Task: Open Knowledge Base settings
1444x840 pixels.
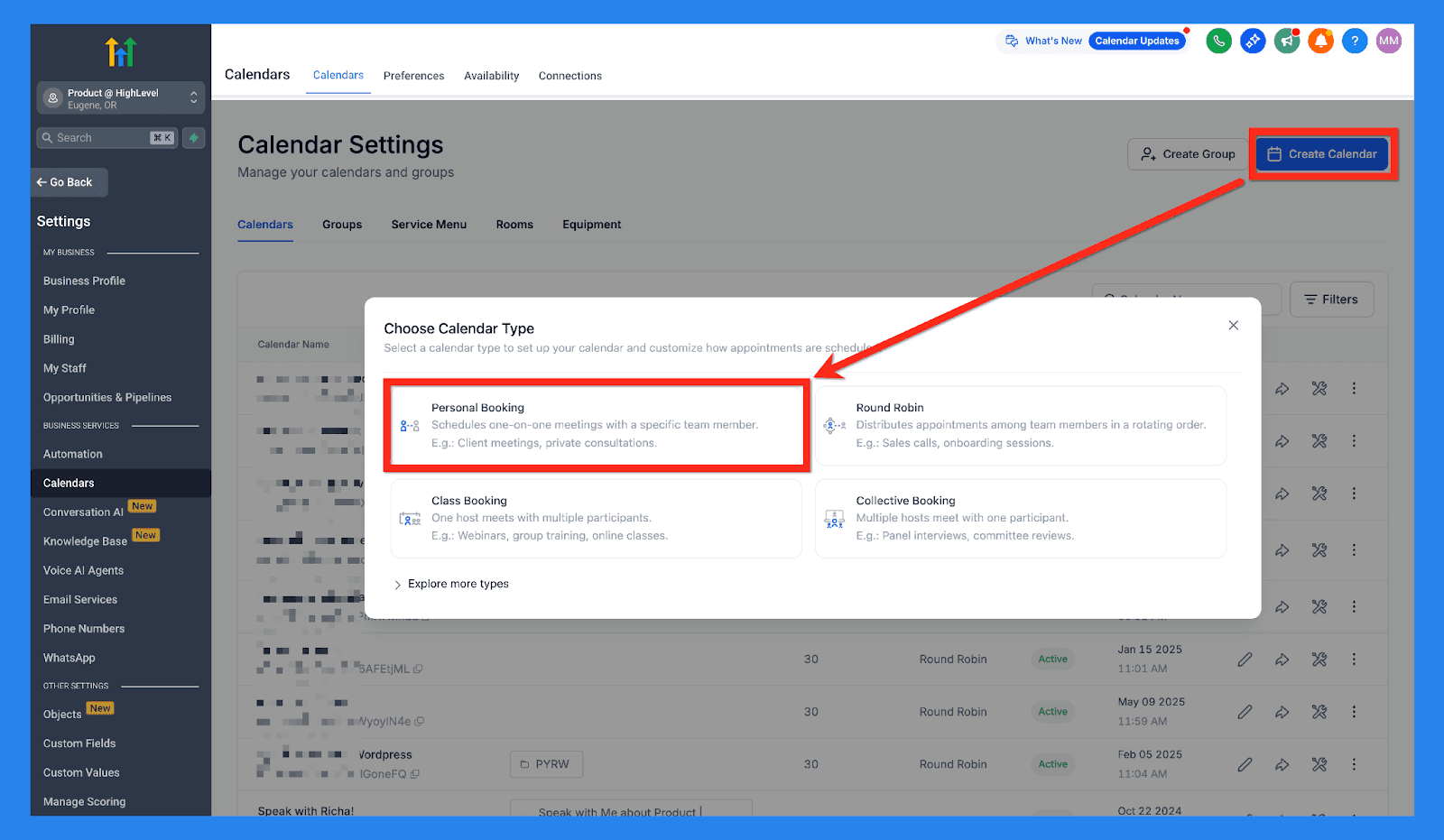Action: [x=85, y=541]
